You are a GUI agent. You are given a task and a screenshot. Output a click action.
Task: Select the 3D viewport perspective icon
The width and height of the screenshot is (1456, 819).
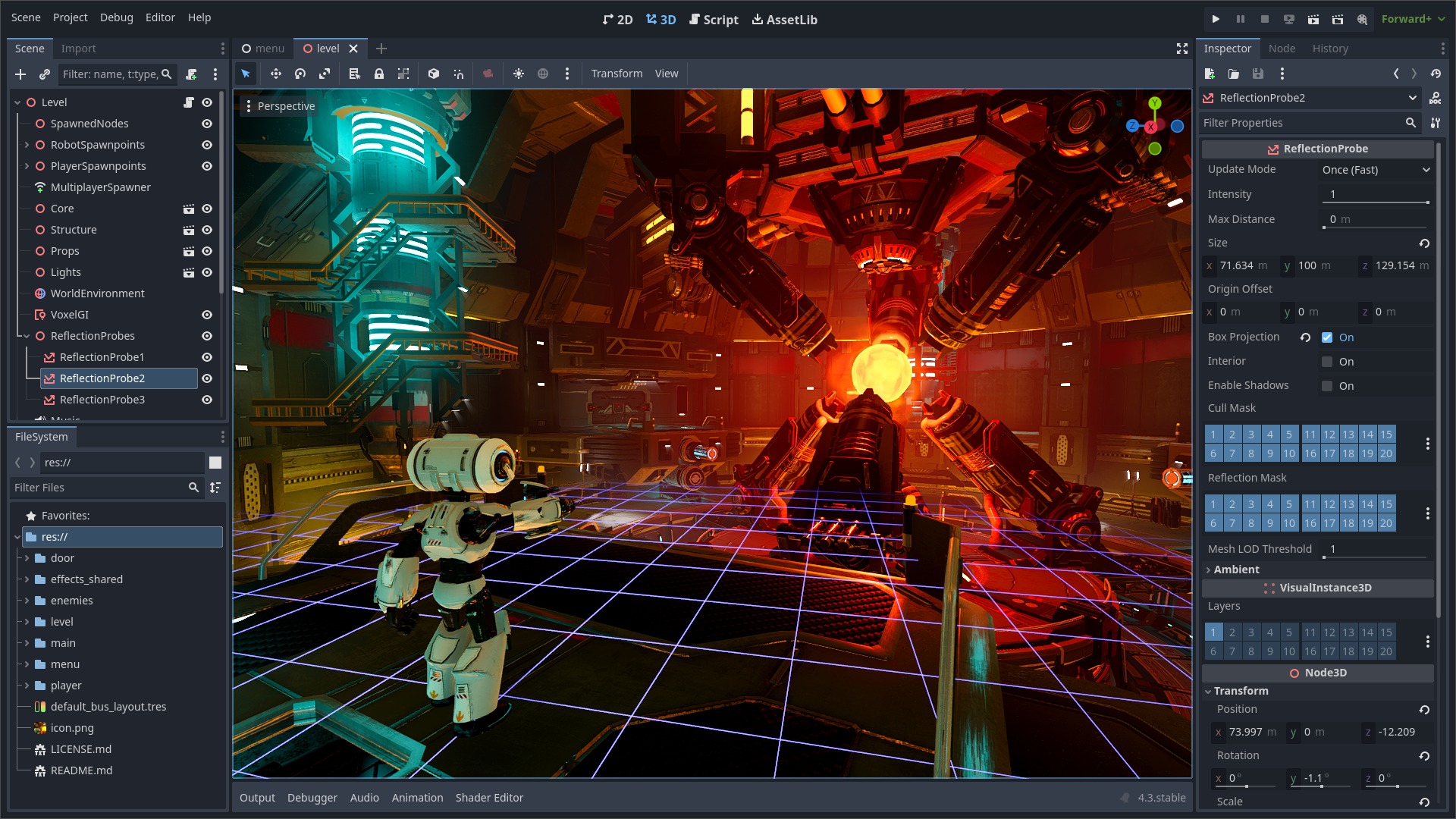pyautogui.click(x=248, y=105)
